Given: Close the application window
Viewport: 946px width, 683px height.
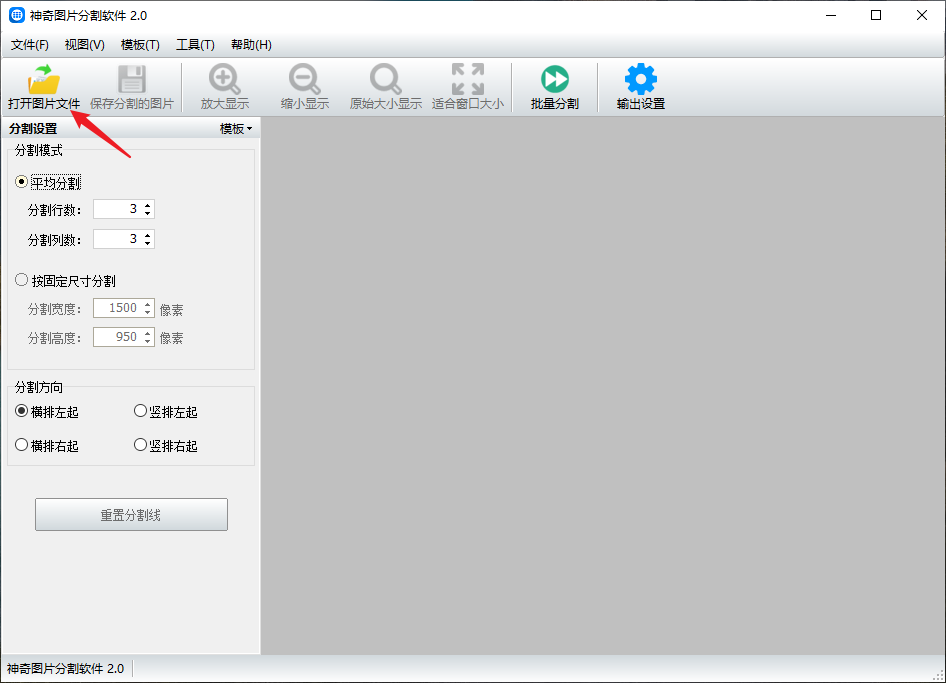Looking at the screenshot, I should click(922, 15).
